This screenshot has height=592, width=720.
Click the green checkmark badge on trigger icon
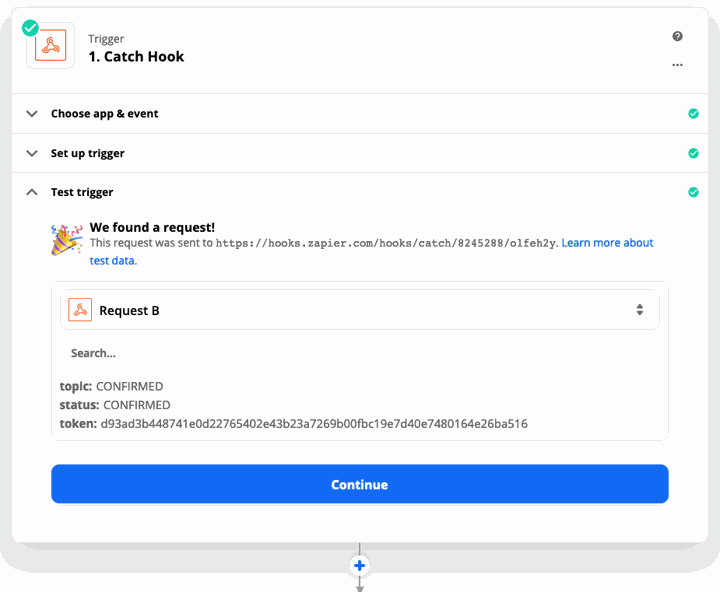30,28
